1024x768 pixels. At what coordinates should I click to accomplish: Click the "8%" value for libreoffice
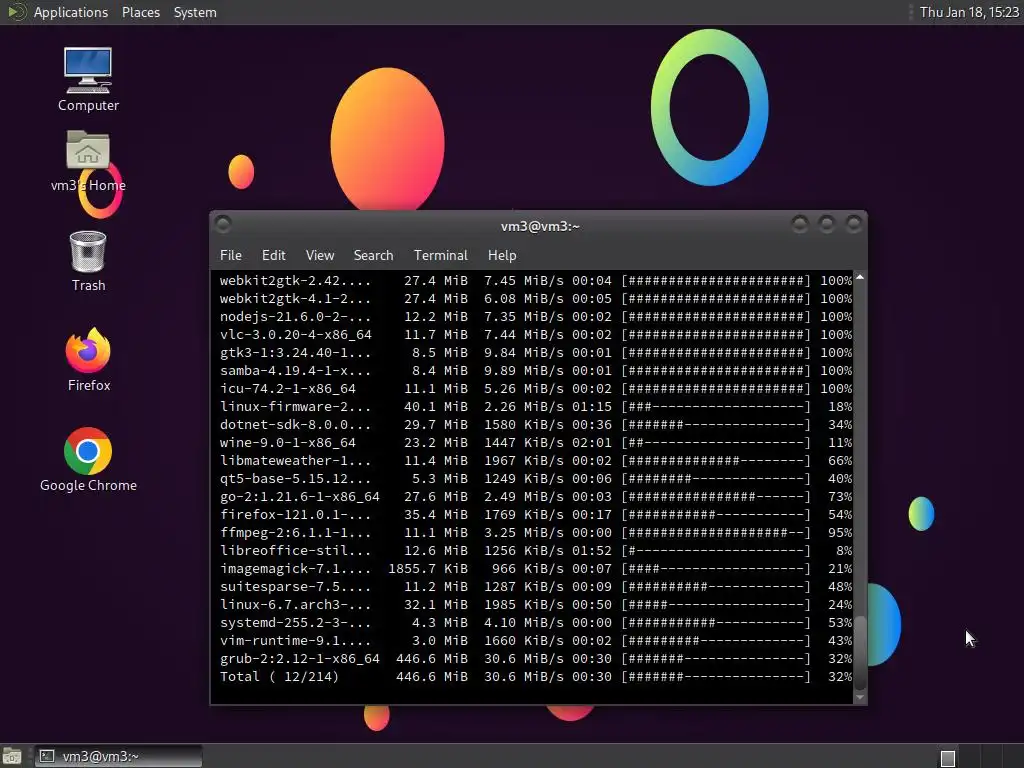coord(844,551)
